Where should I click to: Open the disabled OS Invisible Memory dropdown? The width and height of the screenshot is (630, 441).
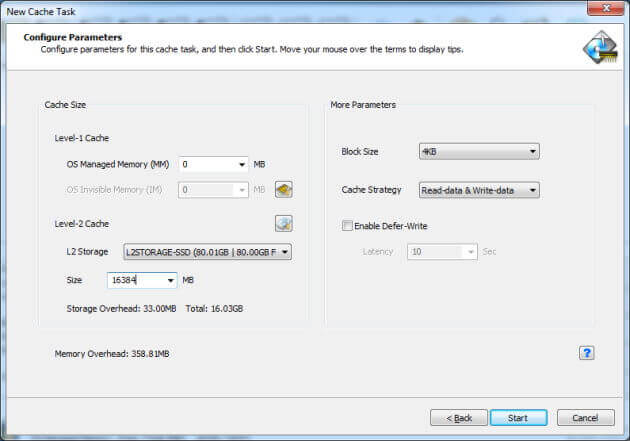[213, 190]
